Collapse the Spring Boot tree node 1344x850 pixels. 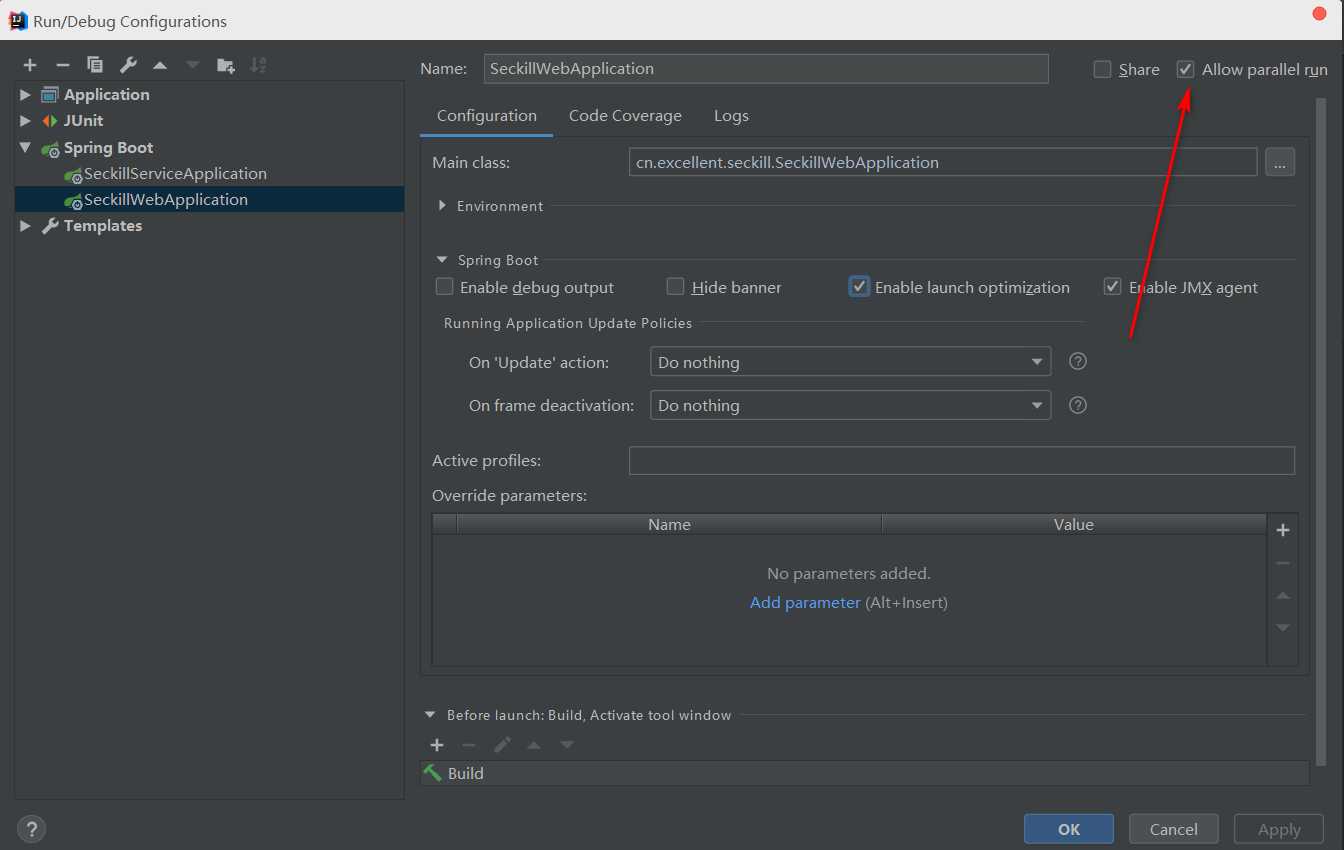26,147
